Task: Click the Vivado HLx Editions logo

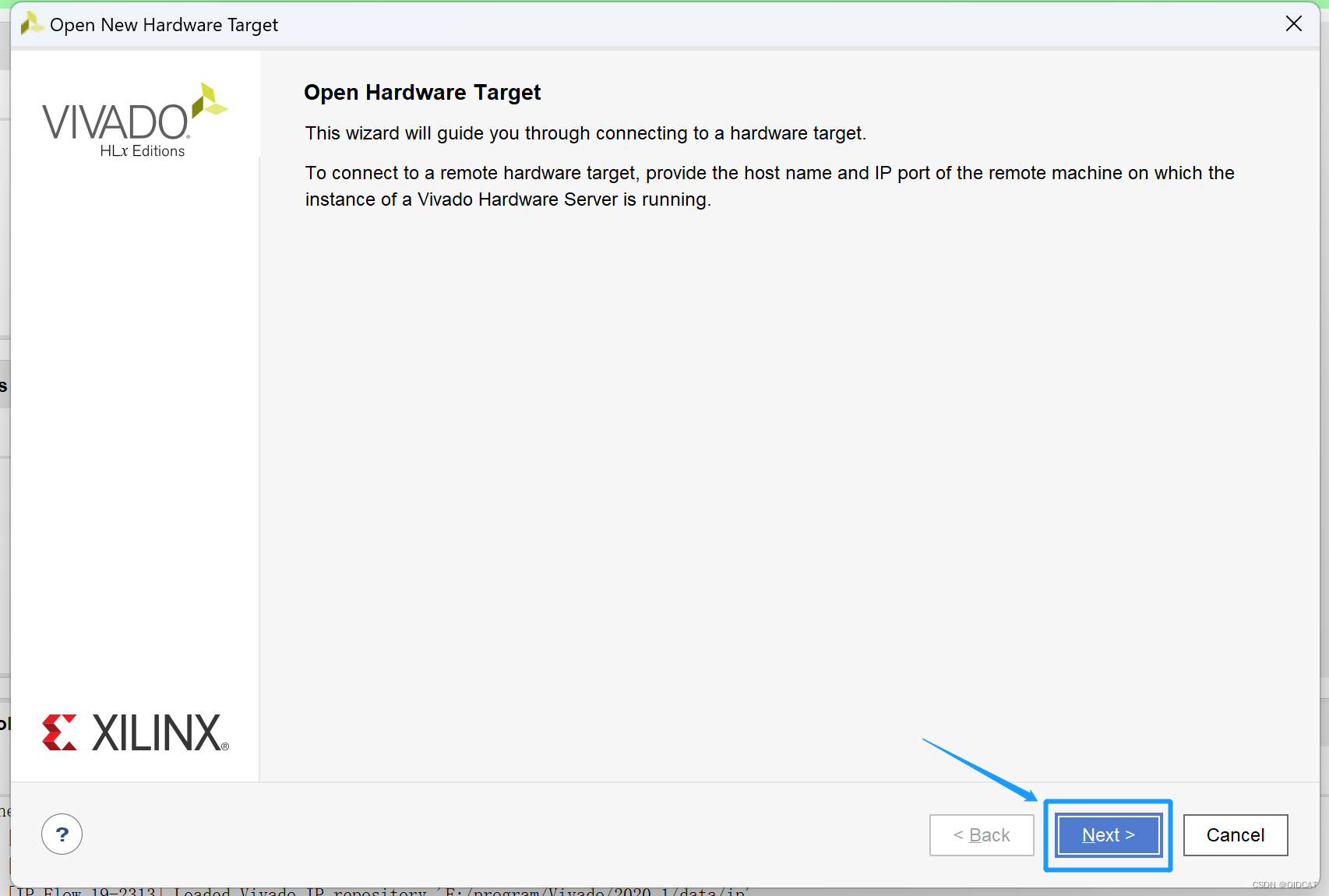Action: [135, 122]
